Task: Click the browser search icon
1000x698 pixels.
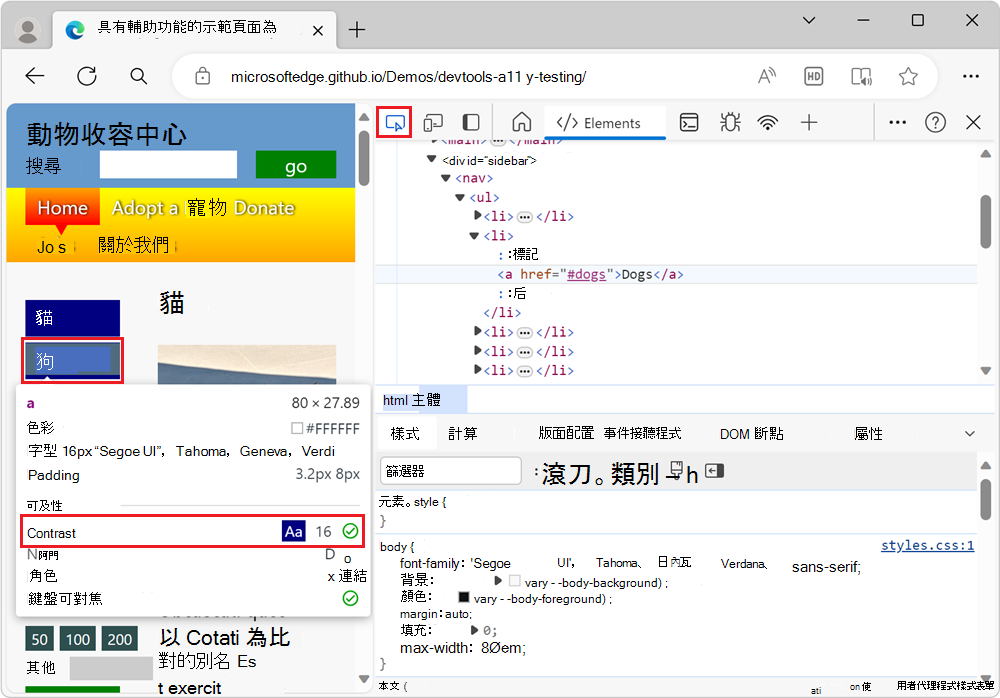Action: point(138,77)
